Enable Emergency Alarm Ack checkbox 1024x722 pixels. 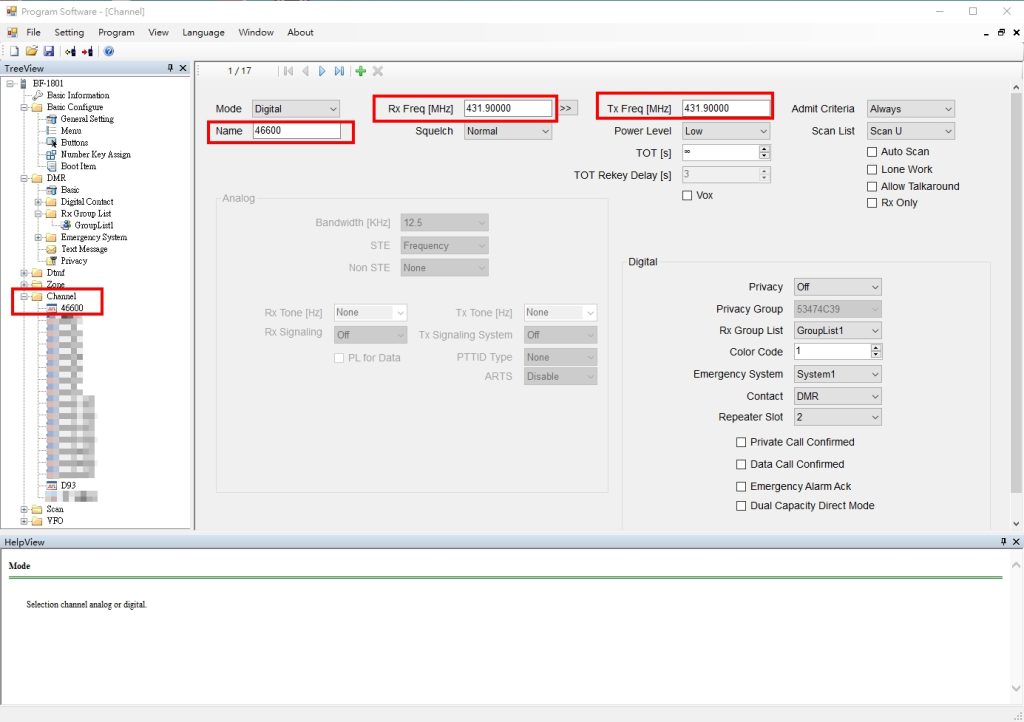(x=741, y=486)
